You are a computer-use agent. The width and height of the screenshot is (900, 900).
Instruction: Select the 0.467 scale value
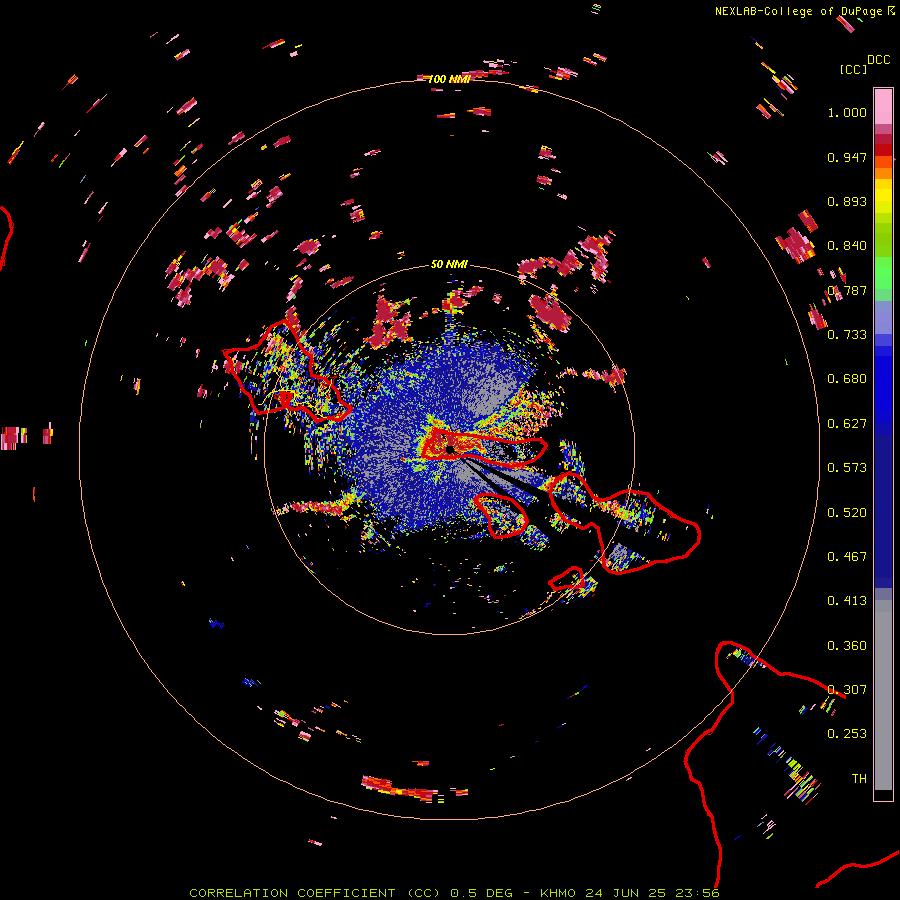point(847,557)
